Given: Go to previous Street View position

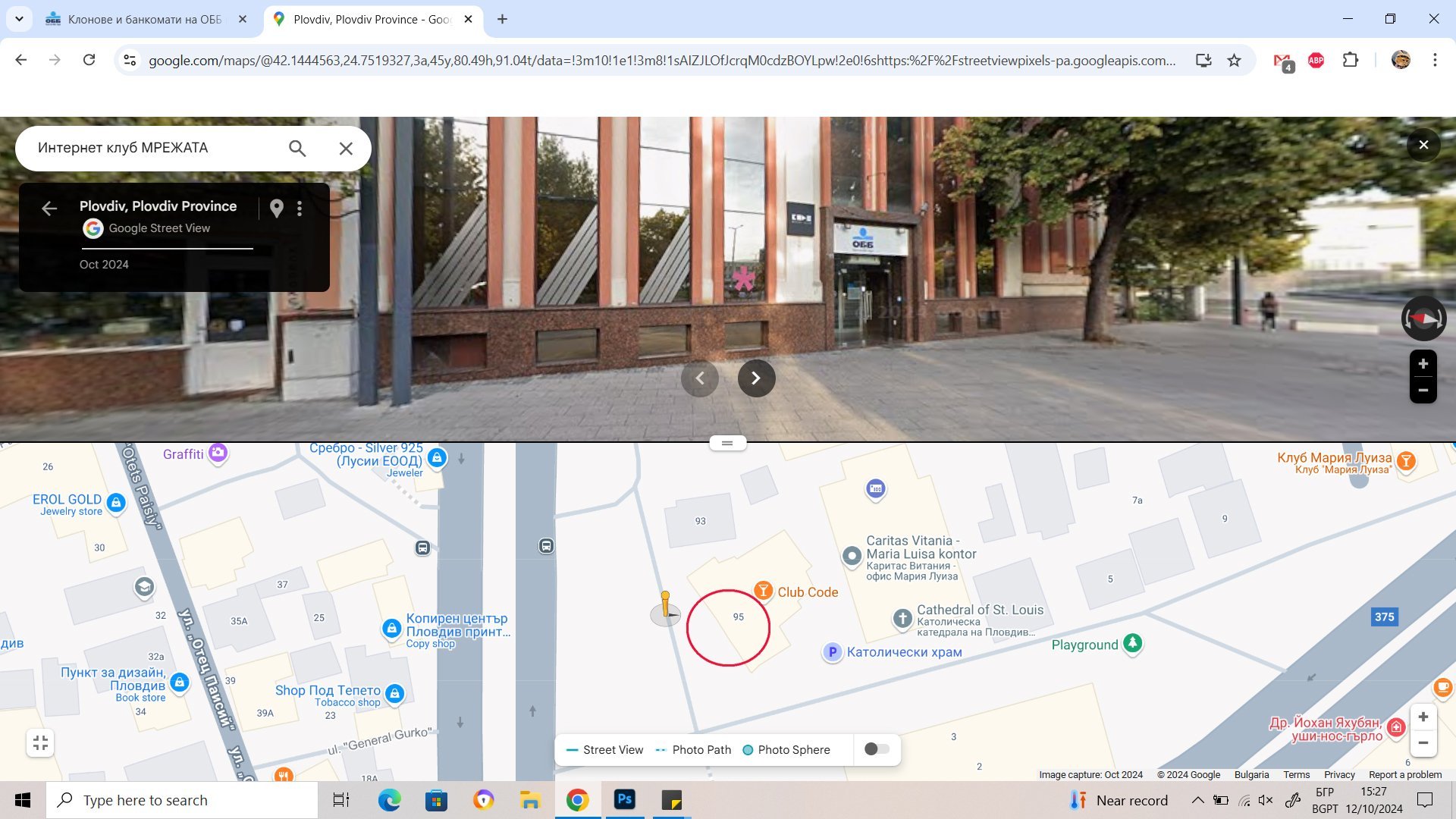Looking at the screenshot, I should tap(700, 378).
